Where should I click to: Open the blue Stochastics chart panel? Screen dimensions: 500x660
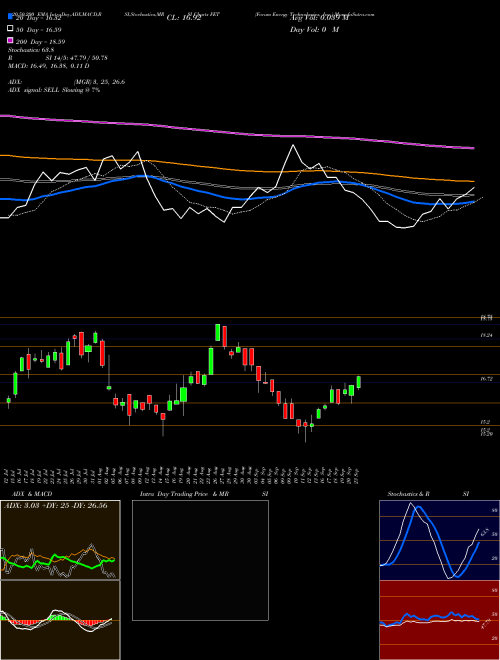439,540
